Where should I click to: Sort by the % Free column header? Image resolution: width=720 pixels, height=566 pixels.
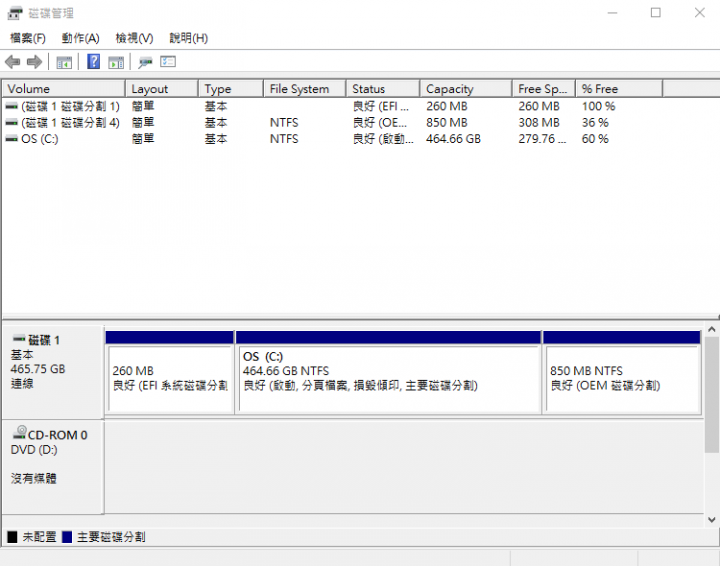pyautogui.click(x=619, y=89)
